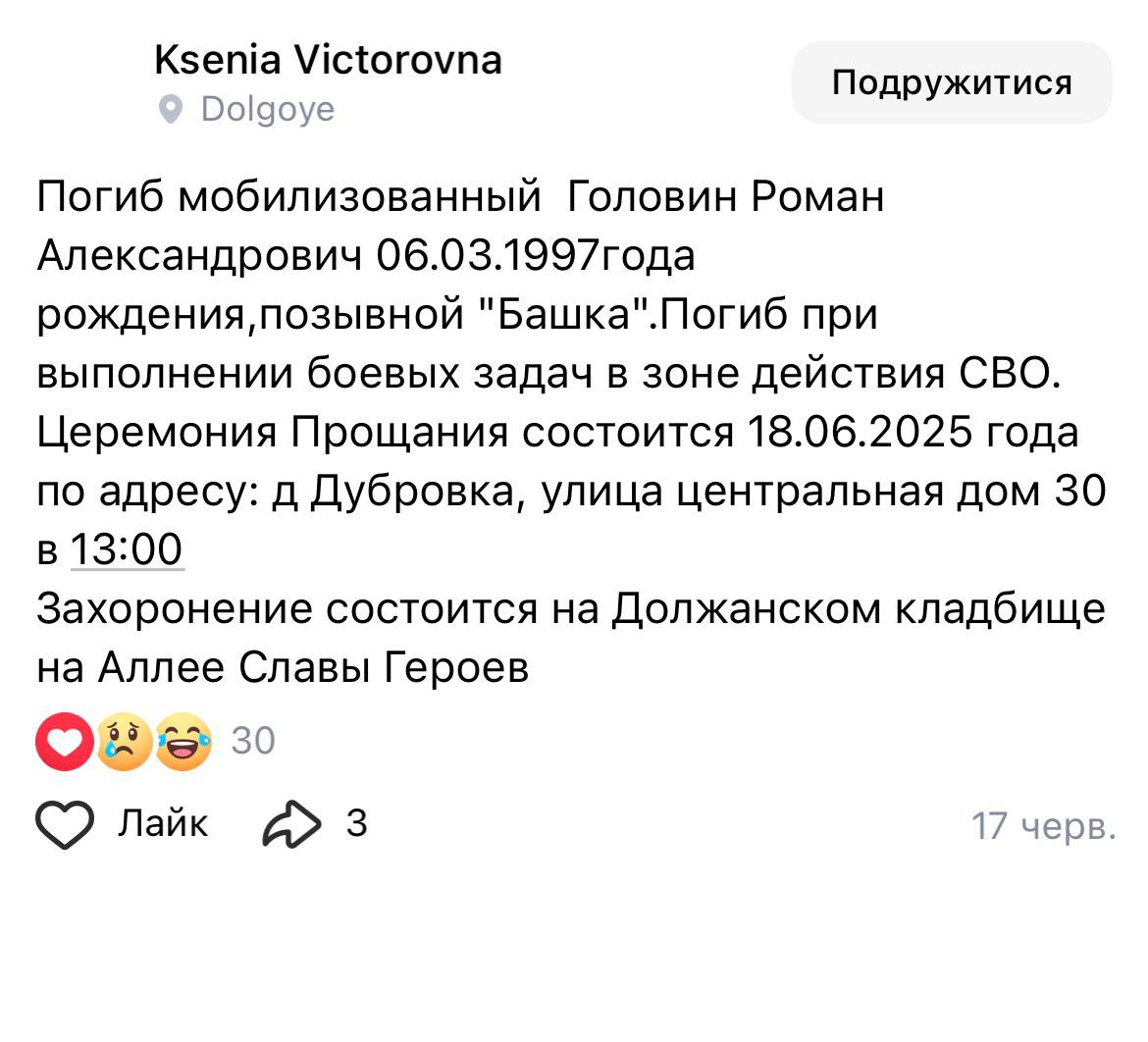Open the post timestamp 17 черв.

click(1043, 827)
